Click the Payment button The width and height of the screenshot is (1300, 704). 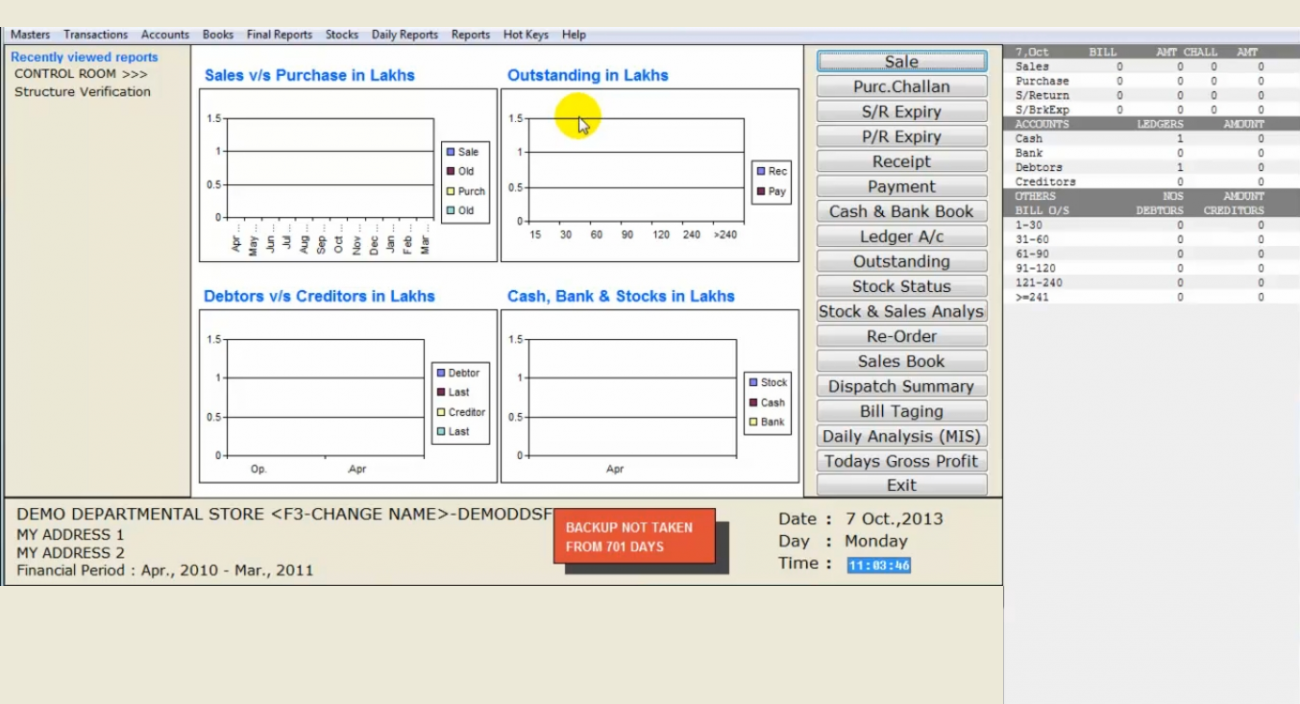coord(901,186)
